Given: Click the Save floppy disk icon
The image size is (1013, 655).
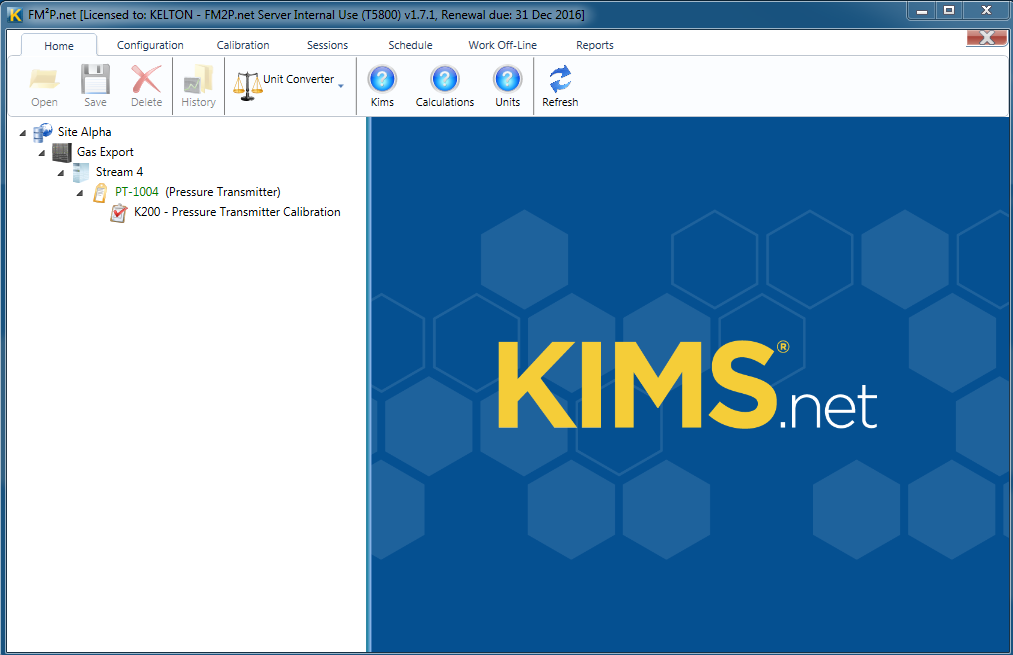Looking at the screenshot, I should [x=95, y=79].
